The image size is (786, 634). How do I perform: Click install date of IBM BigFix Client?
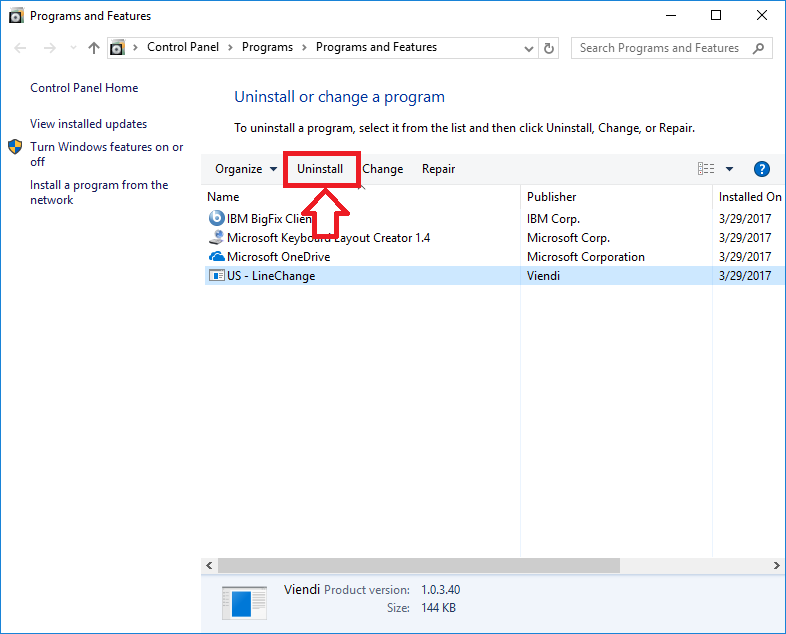point(745,219)
